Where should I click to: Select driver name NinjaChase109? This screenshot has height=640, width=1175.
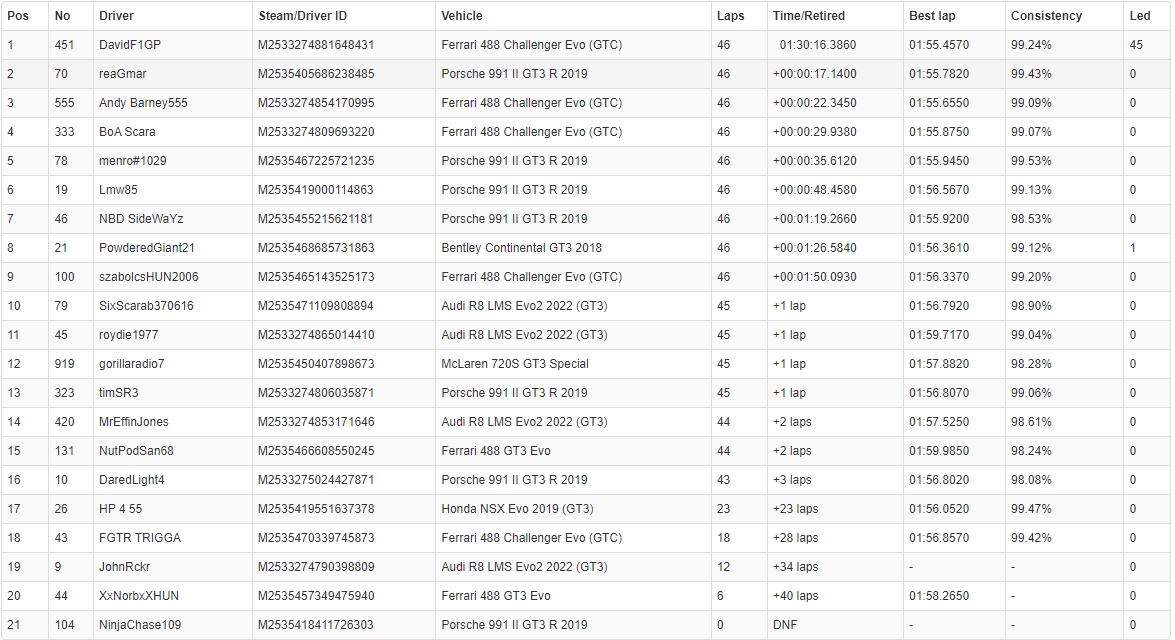point(140,625)
